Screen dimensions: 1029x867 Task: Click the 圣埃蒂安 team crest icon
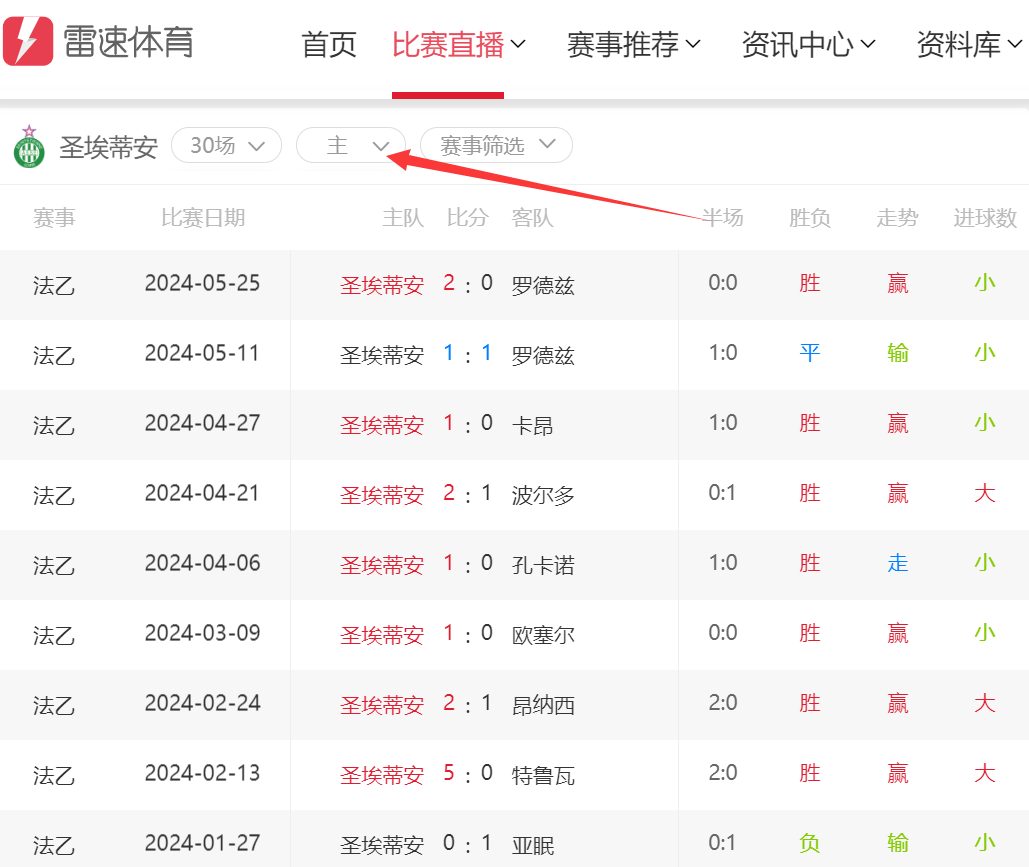28,147
